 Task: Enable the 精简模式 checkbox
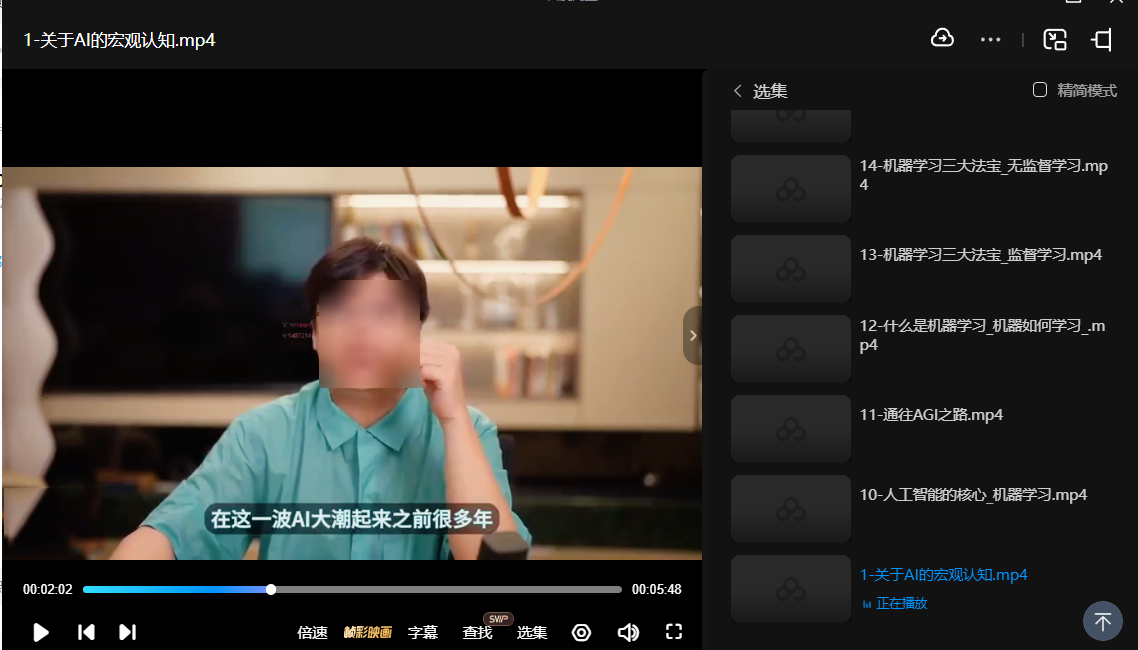(x=1040, y=90)
